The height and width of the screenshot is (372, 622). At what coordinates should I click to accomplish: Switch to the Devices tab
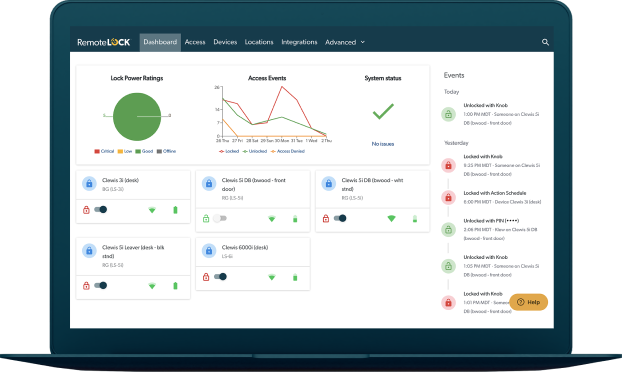225,42
